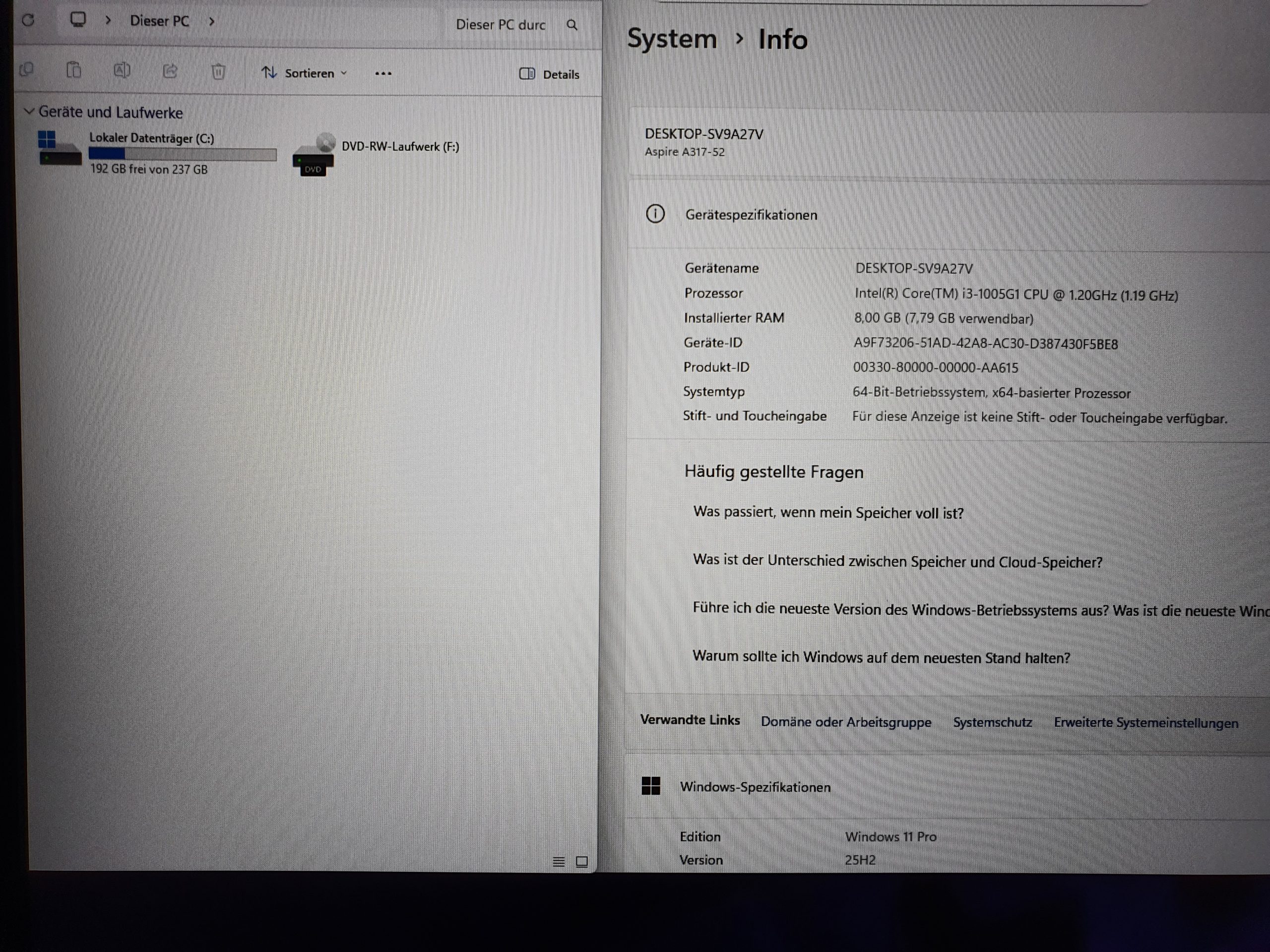This screenshot has width=1270, height=952.
Task: Collapse the Geräte und Laufwerke group
Action: pos(29,112)
